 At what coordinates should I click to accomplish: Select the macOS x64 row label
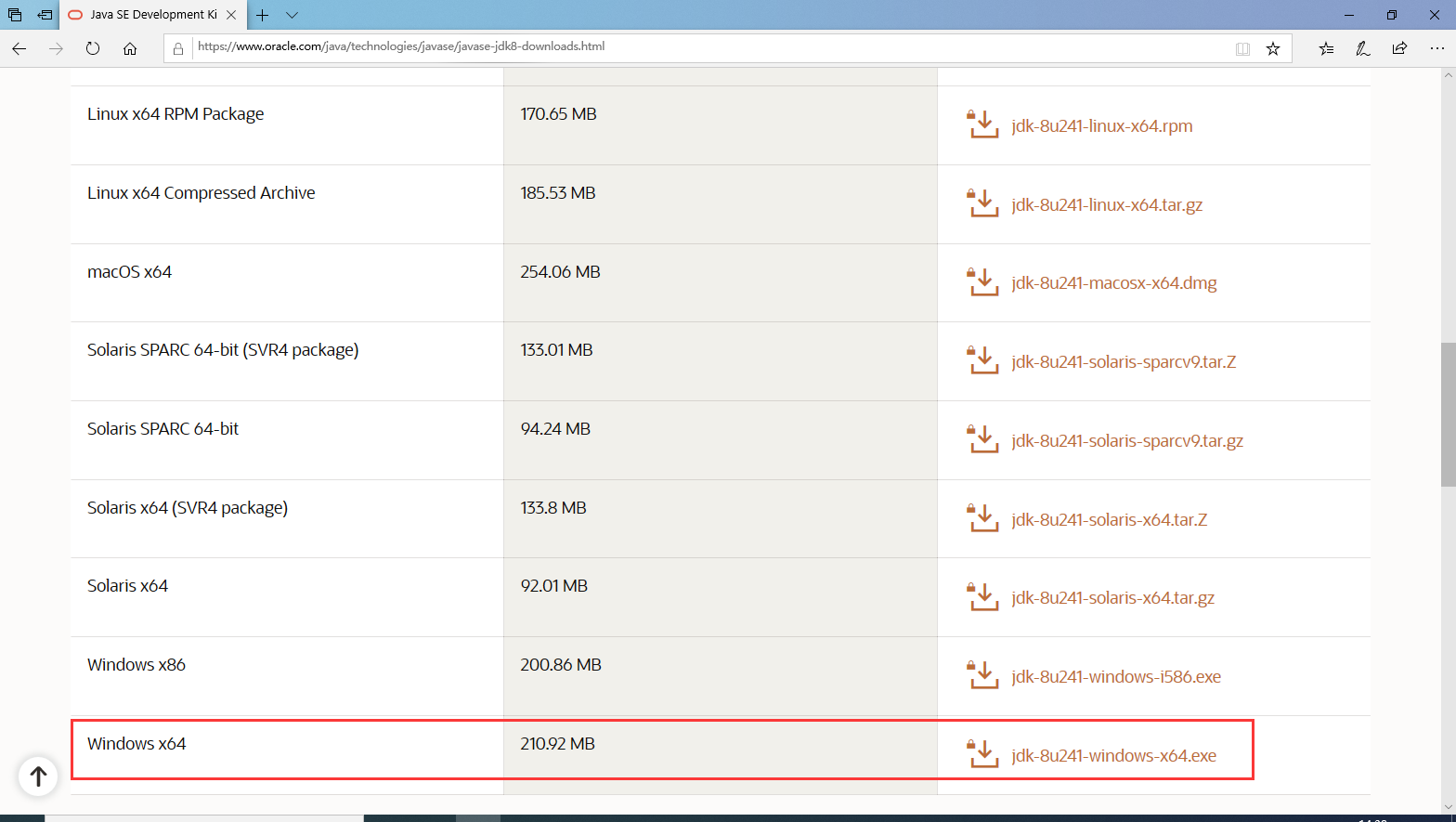[x=129, y=272]
